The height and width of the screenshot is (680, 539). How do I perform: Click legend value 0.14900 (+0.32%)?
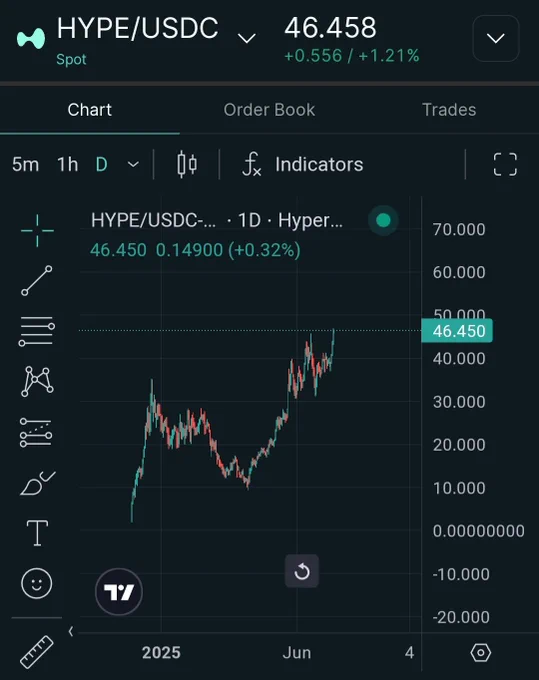228,250
